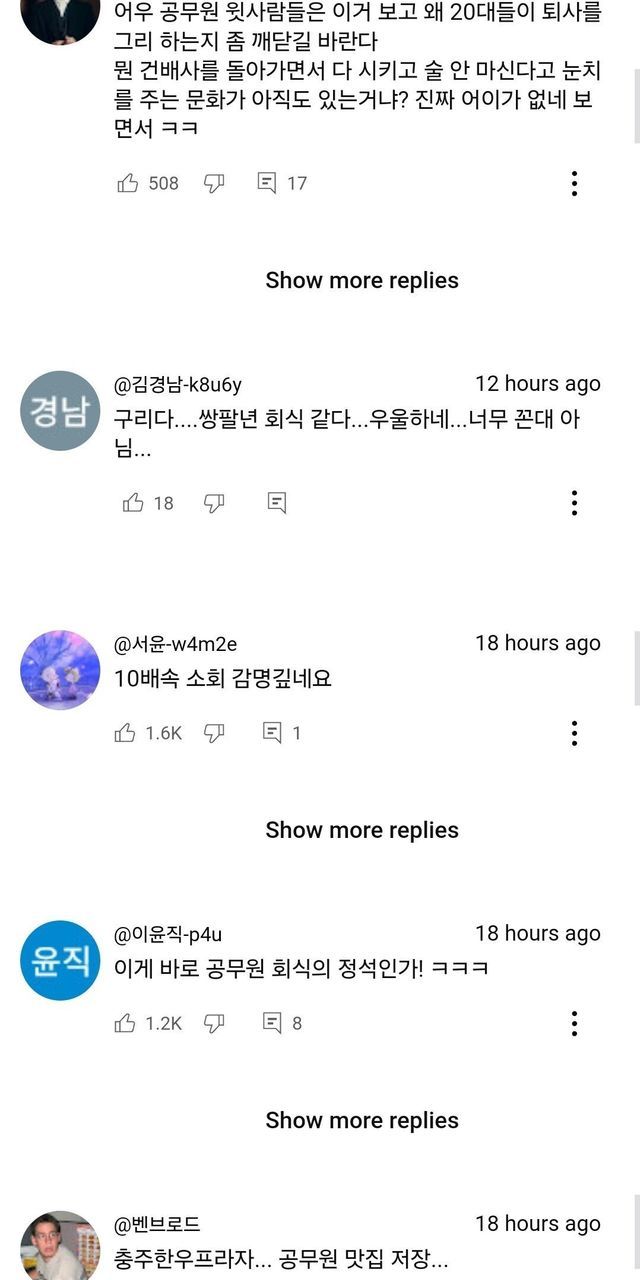Tap the 경남 gray profile avatar
640x1280 pixels.
click(60, 411)
